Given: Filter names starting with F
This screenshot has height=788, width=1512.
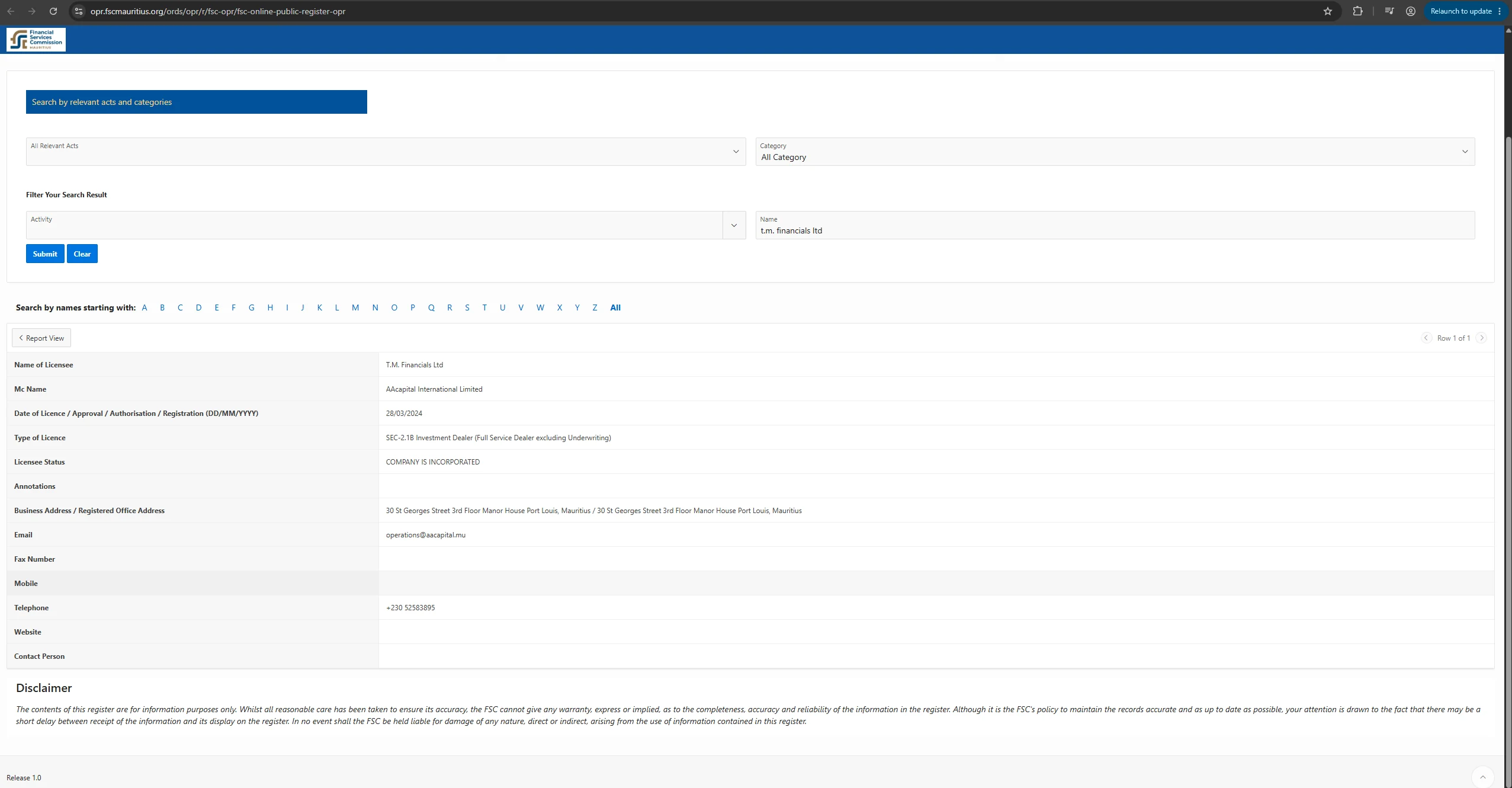Looking at the screenshot, I should (x=233, y=307).
